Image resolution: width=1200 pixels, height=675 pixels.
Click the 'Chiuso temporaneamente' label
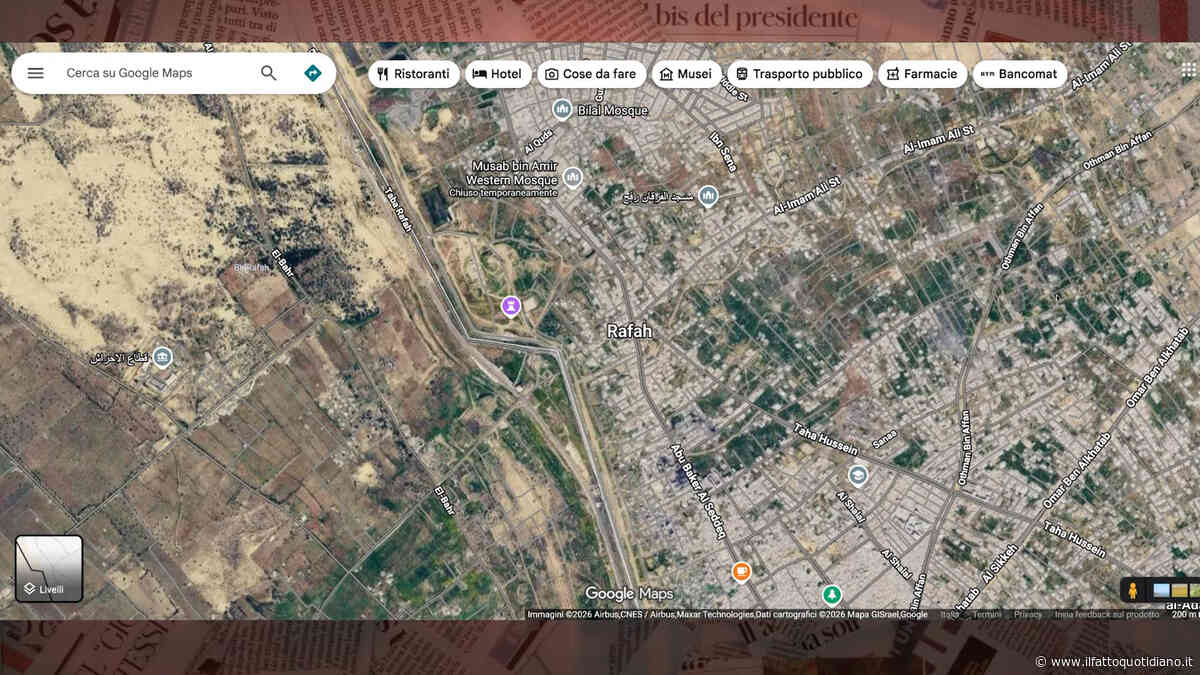[x=503, y=192]
